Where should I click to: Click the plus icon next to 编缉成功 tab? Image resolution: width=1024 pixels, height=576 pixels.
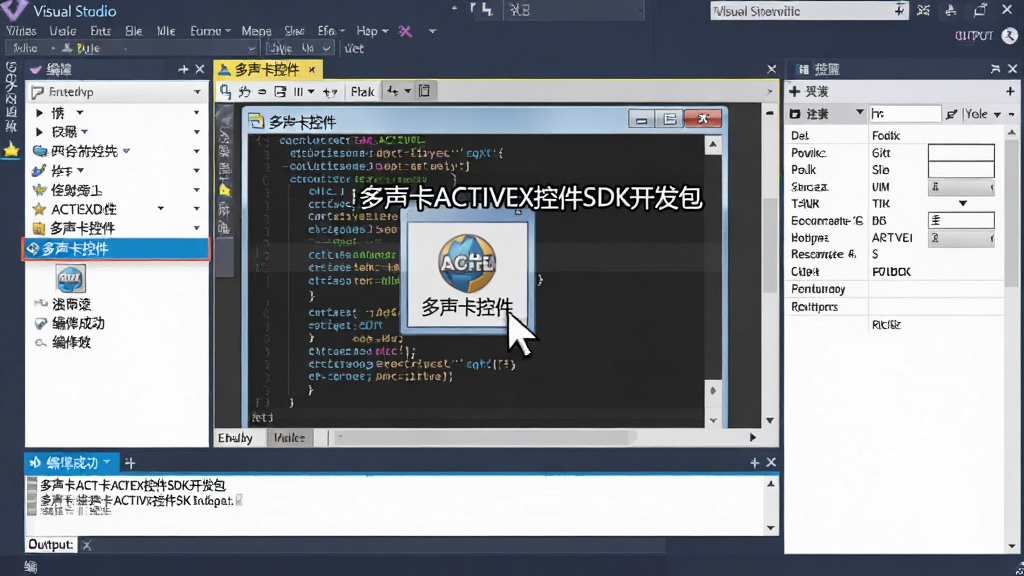point(130,463)
